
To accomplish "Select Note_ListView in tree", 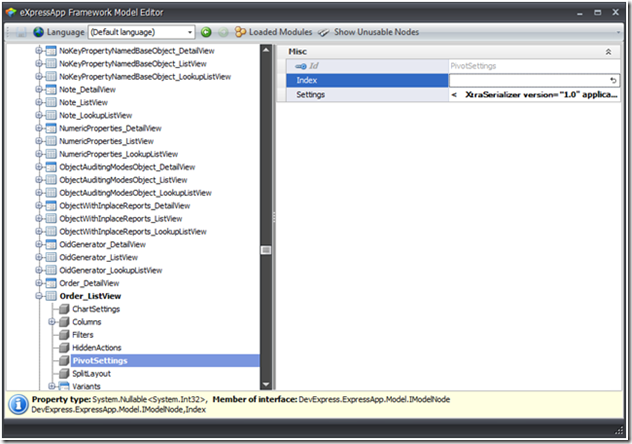I will (x=83, y=102).
